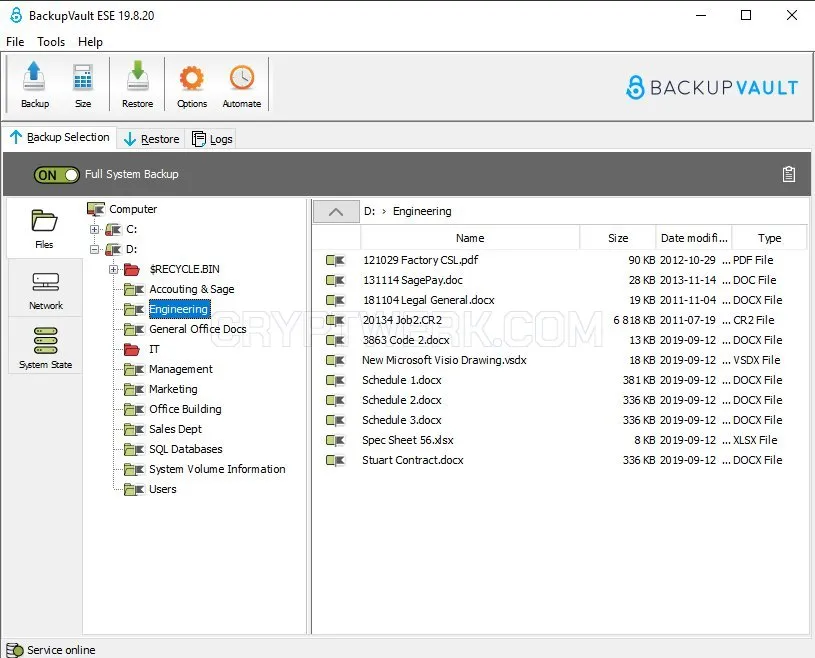815x658 pixels.
Task: Toggle backup flag for 20134 Job2.CR2
Action: tap(335, 320)
